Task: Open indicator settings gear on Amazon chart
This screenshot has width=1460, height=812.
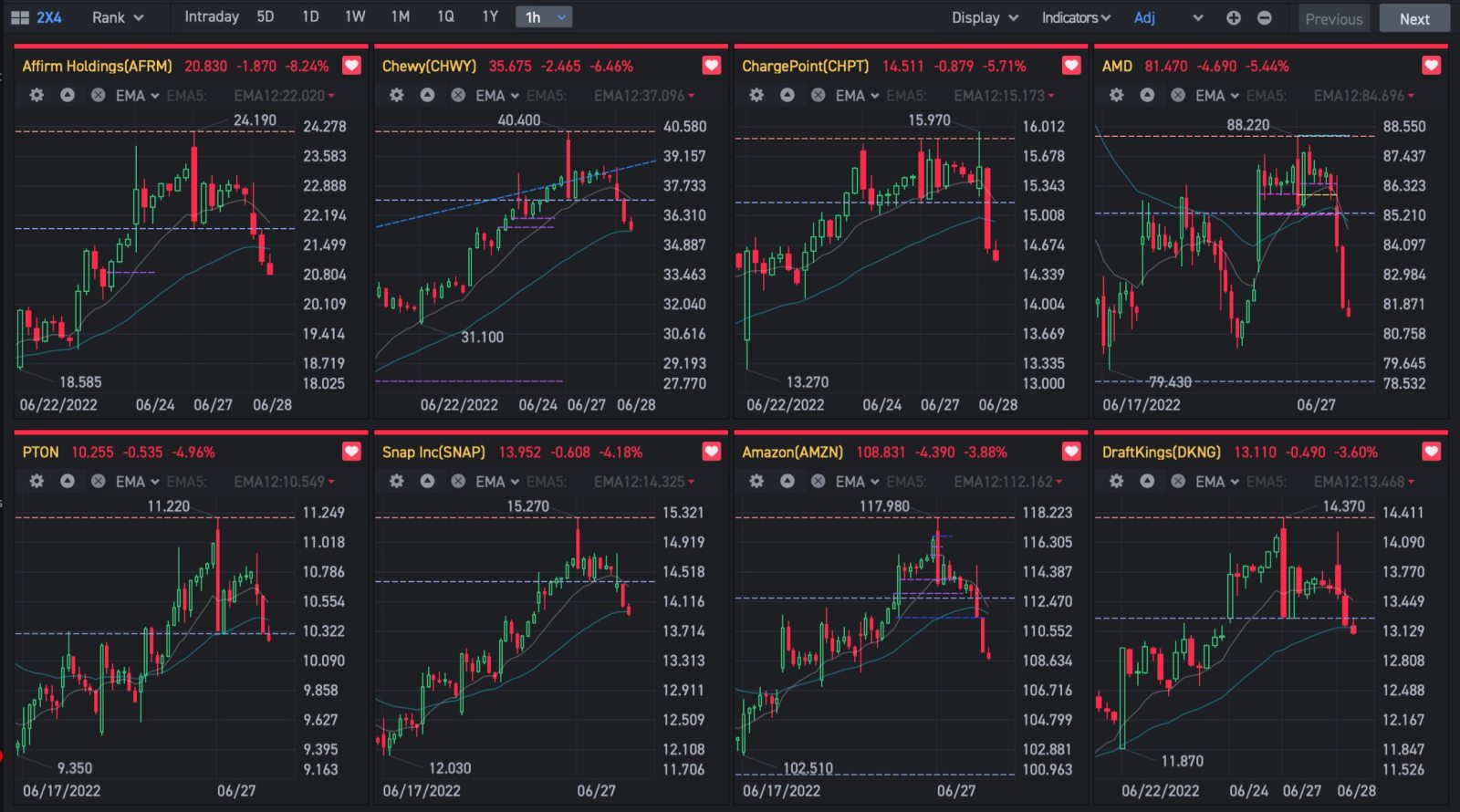Action: point(756,481)
